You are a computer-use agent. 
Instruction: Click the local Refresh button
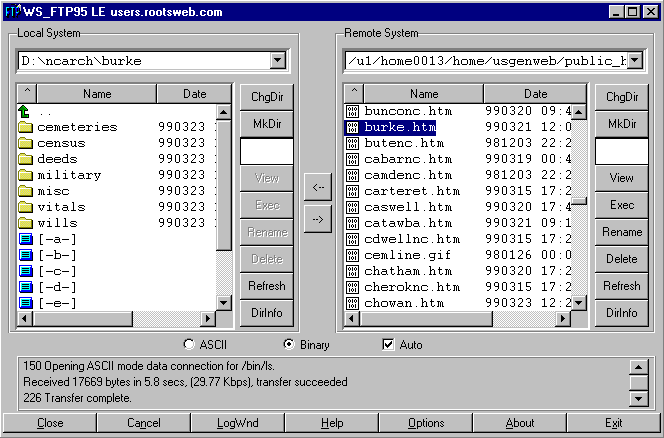coord(267,286)
